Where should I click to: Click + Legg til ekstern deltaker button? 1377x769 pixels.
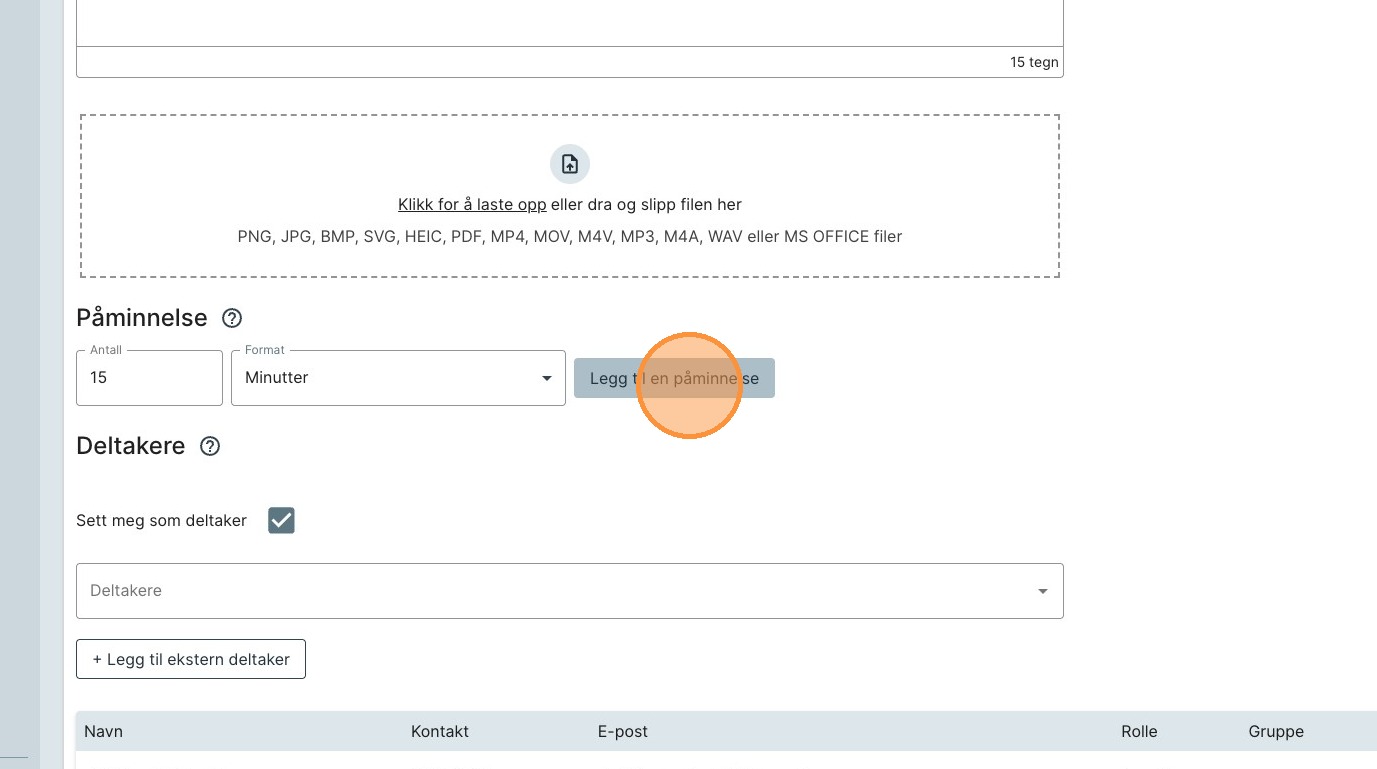pos(191,659)
